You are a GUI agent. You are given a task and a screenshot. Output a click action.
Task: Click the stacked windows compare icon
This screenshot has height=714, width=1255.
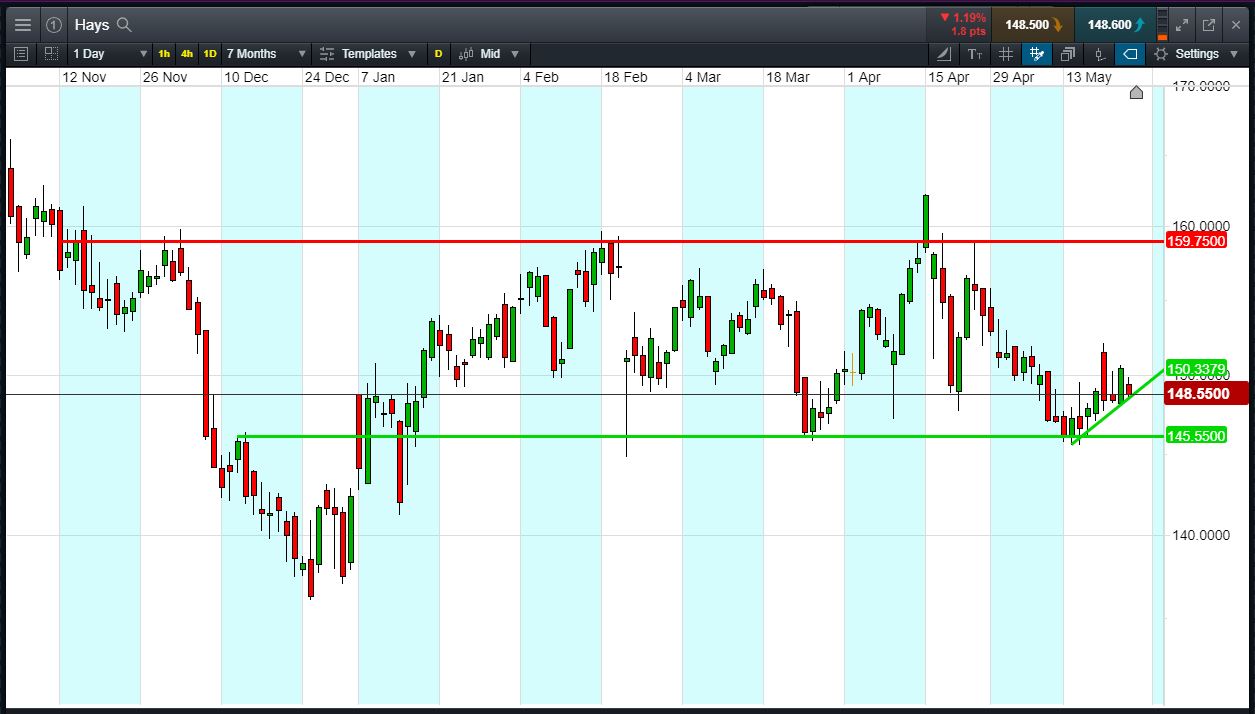pyautogui.click(x=1068, y=54)
